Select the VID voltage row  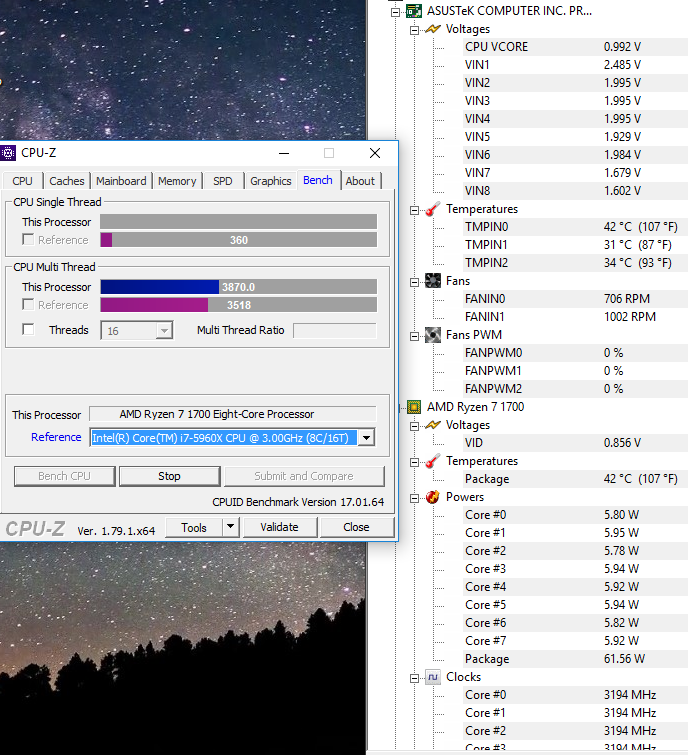575,443
